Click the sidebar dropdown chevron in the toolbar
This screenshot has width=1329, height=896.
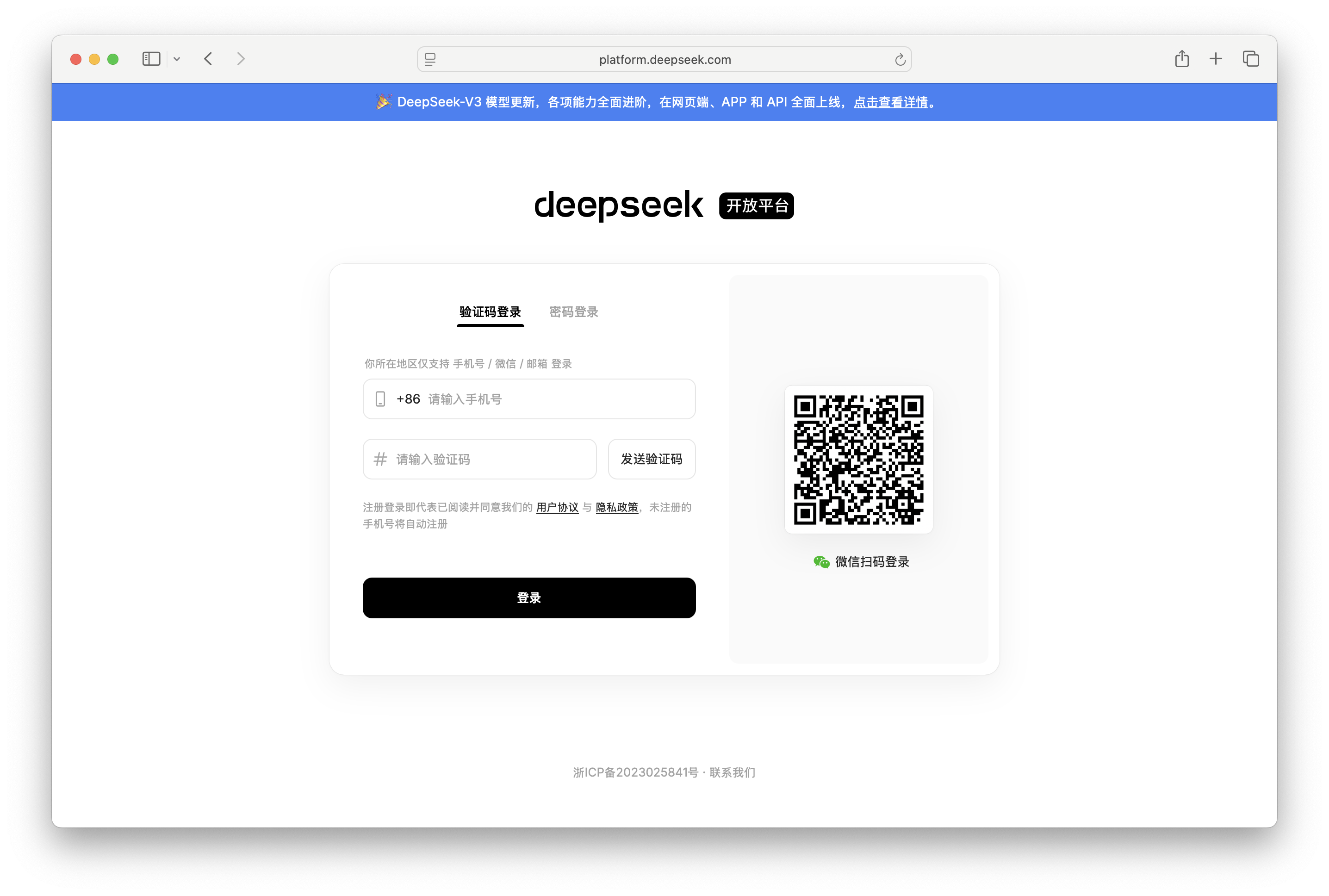(177, 58)
